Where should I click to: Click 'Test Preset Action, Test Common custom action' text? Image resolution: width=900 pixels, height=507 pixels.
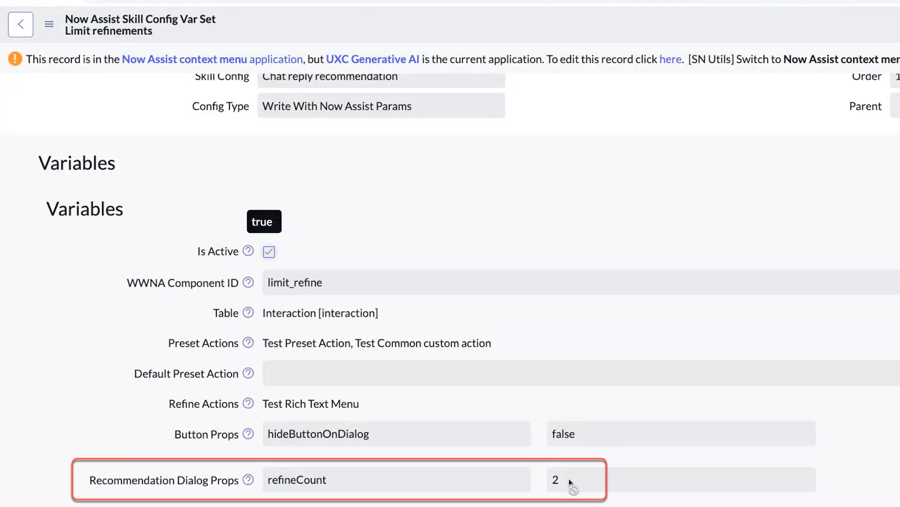tap(377, 343)
